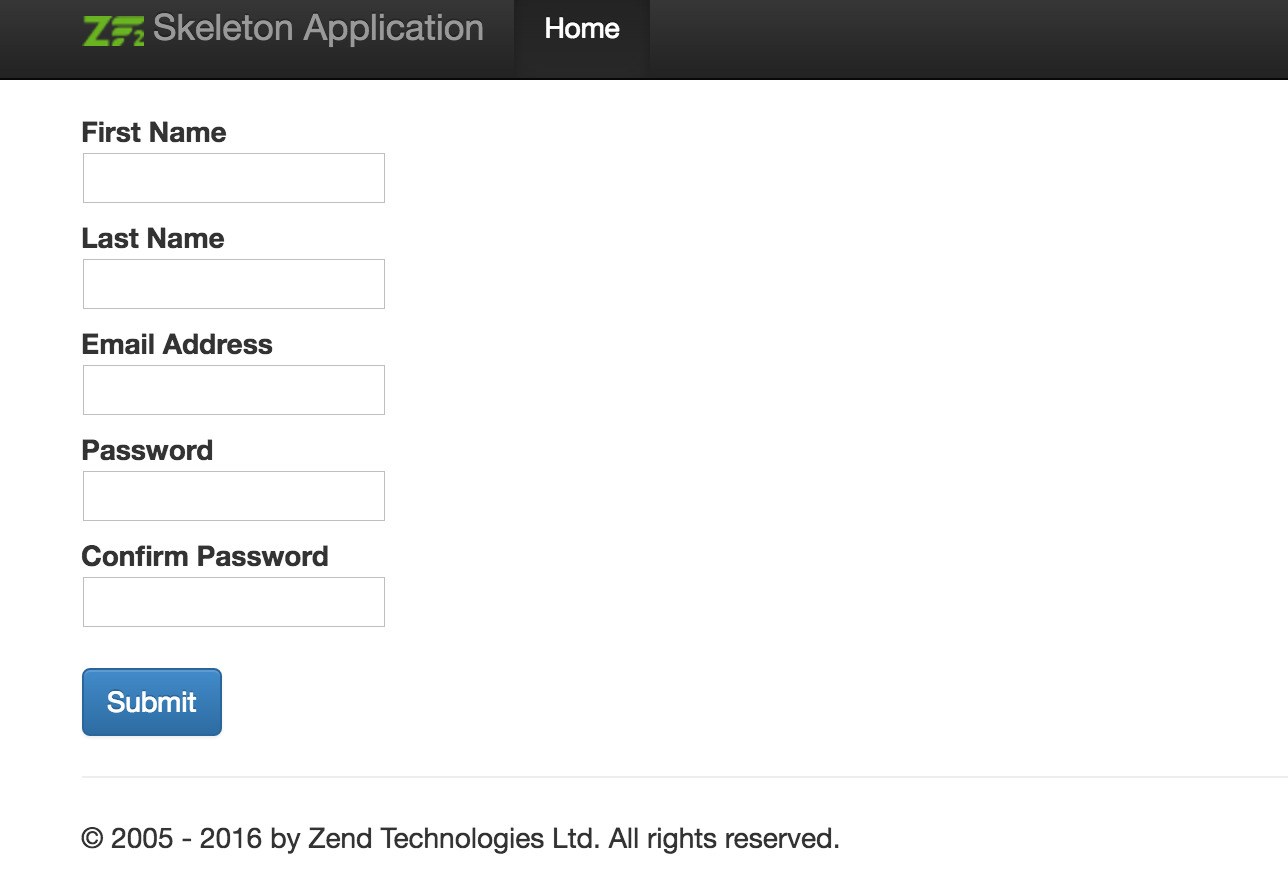Click the empty area beside the form
Image resolution: width=1288 pixels, height=882 pixels.
pyautogui.click(x=800, y=400)
